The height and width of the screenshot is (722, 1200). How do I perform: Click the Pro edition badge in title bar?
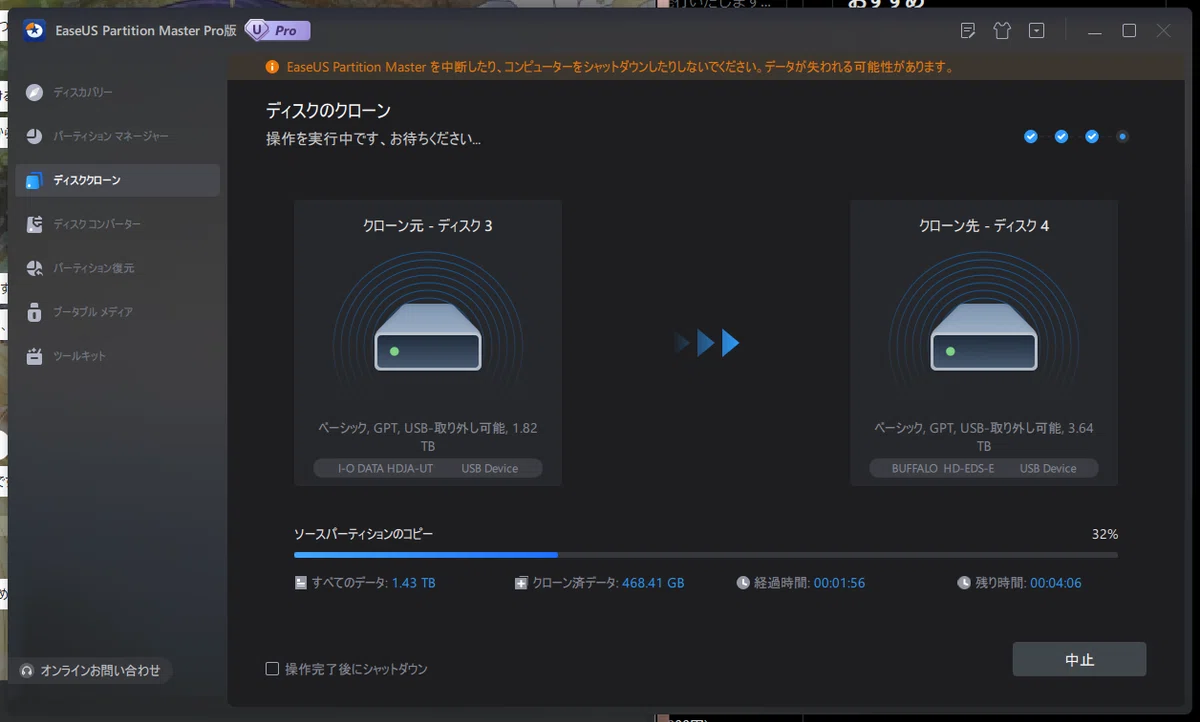pyautogui.click(x=277, y=30)
